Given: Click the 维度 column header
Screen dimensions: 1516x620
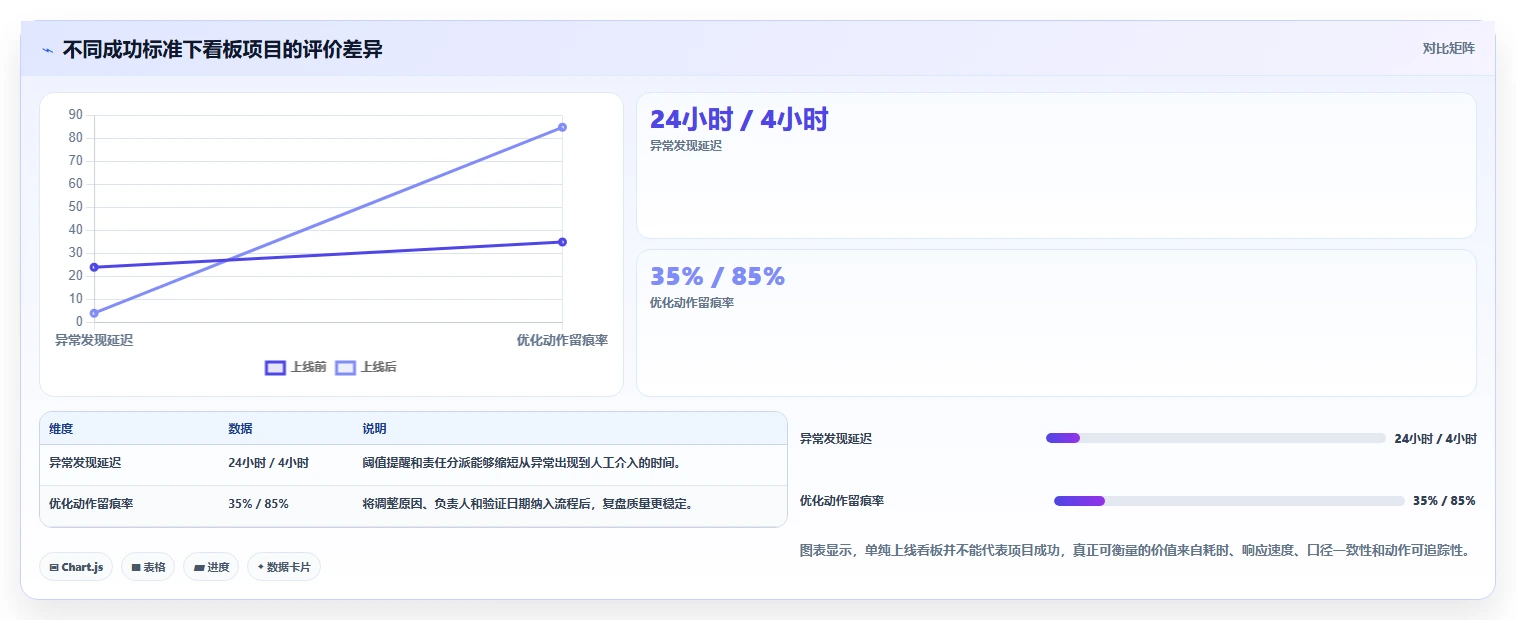Looking at the screenshot, I should 61,429.
